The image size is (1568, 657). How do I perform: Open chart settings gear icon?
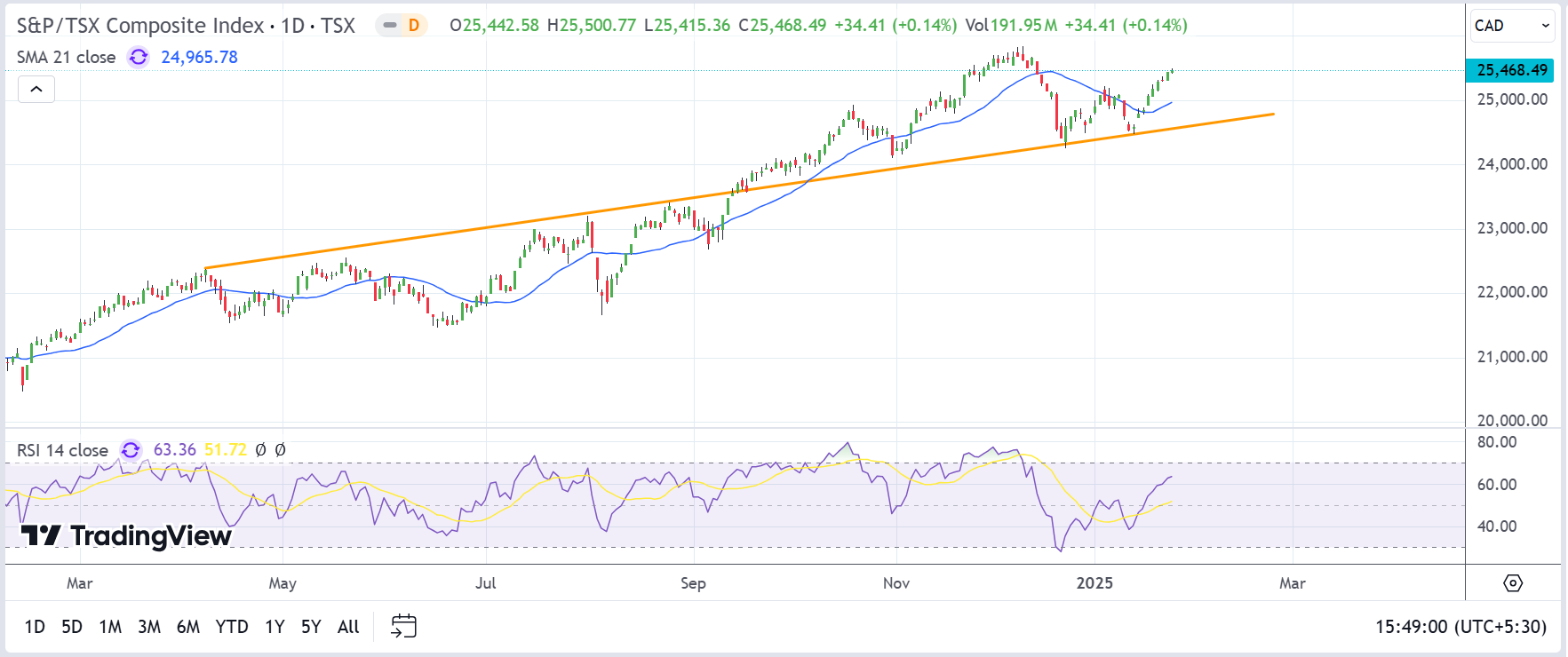[x=1513, y=583]
